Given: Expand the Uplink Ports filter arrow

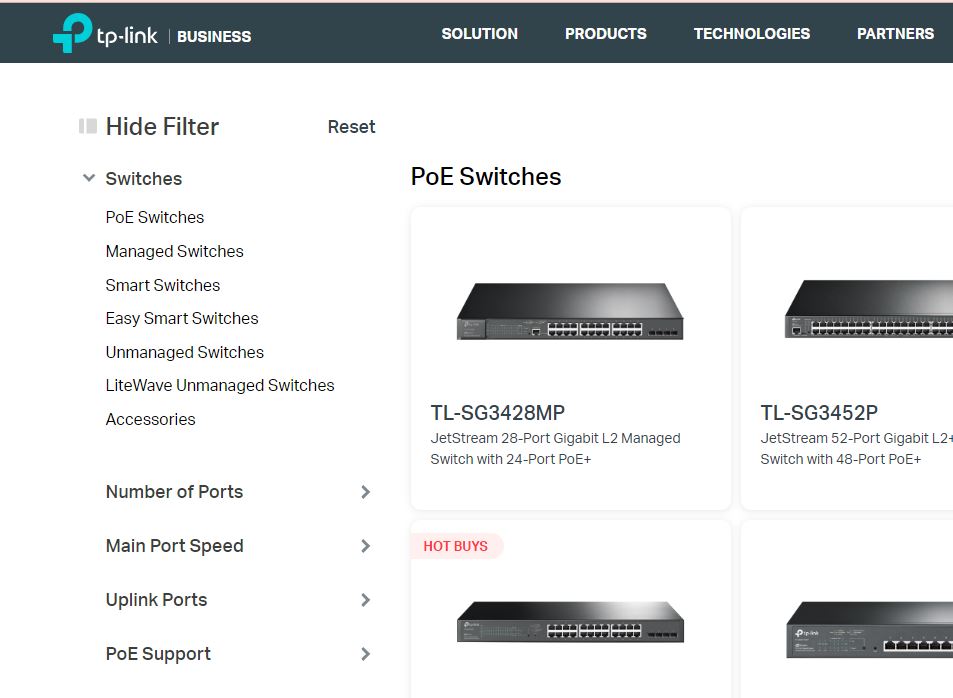Looking at the screenshot, I should (365, 600).
